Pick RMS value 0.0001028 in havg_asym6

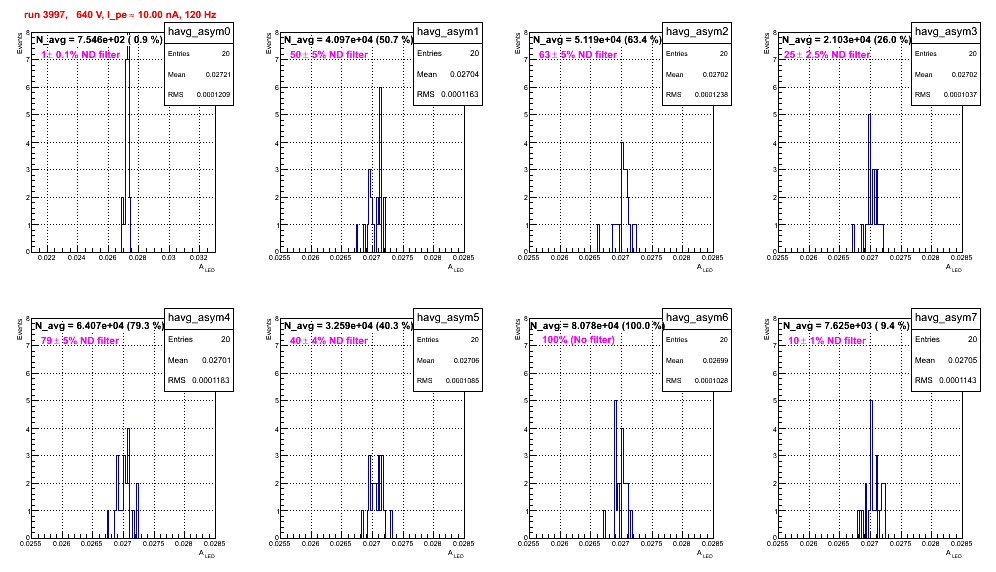point(711,381)
